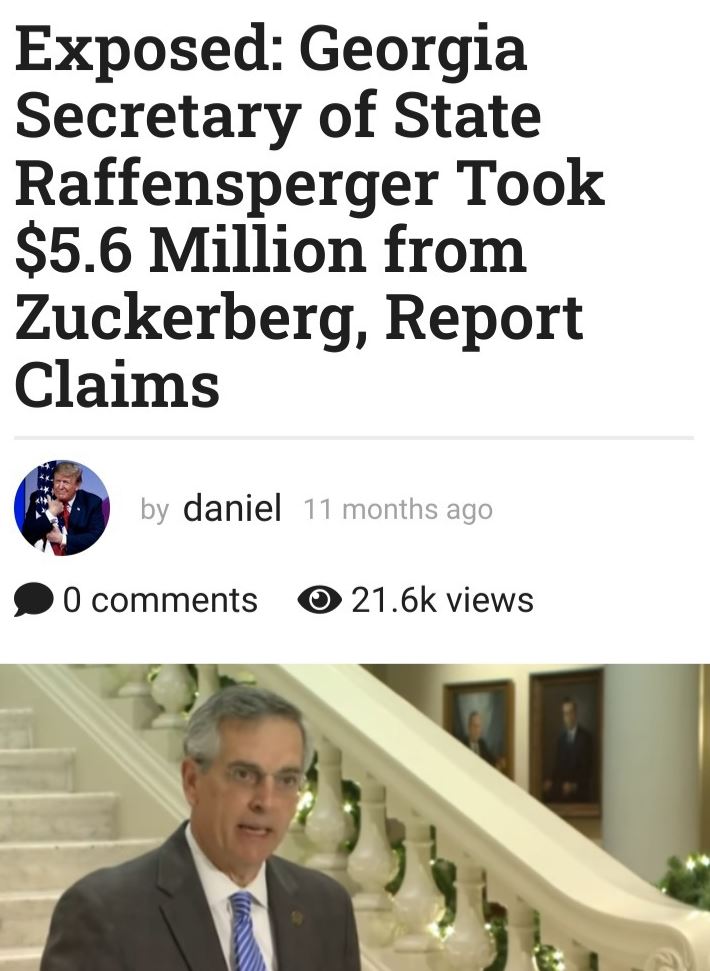Click the right framed portrait on the wall
The width and height of the screenshot is (710, 971).
point(566,742)
